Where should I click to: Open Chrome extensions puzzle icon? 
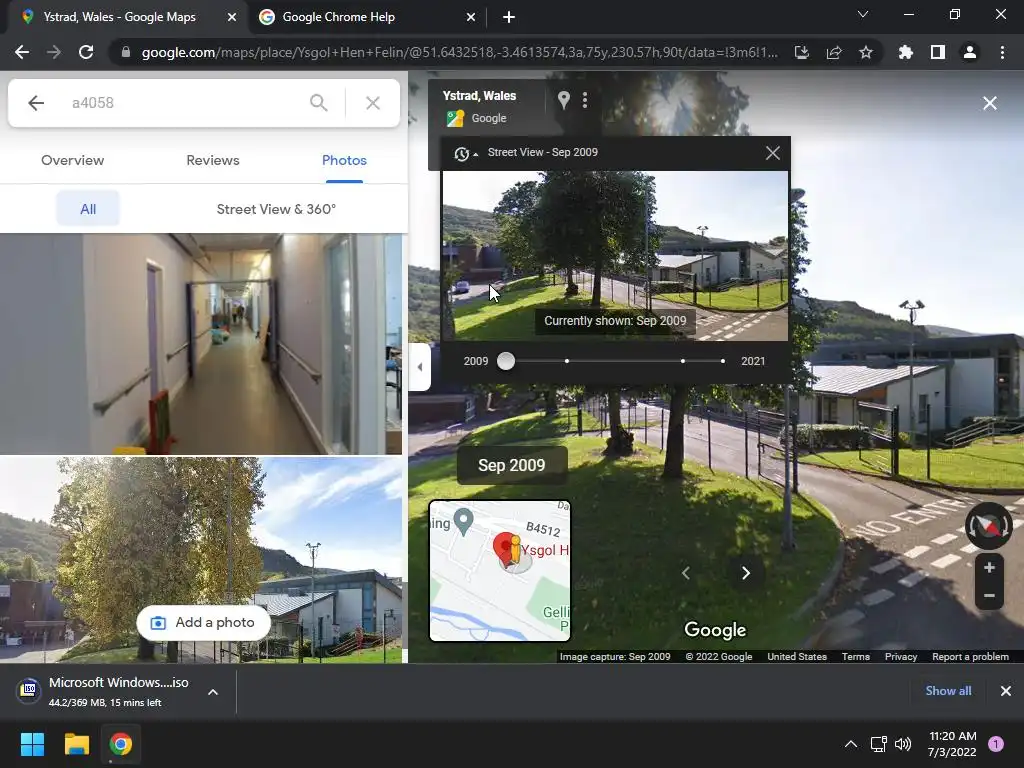(905, 52)
